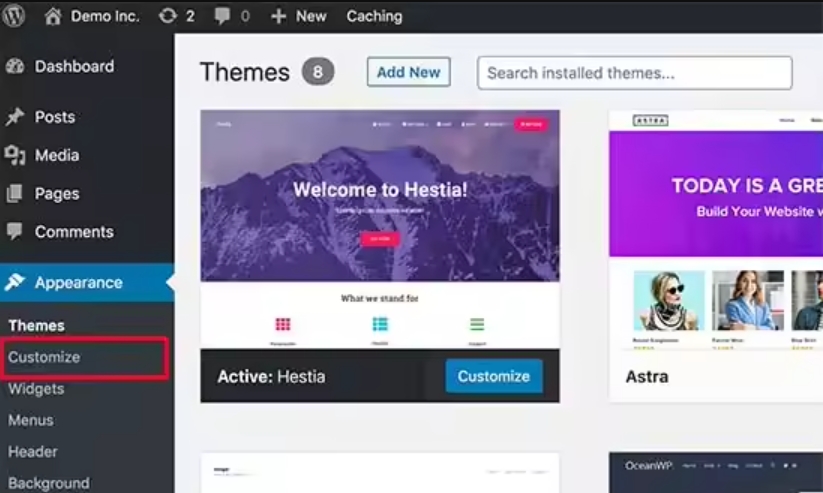Open the Demo Inc. site home icon

53,16
